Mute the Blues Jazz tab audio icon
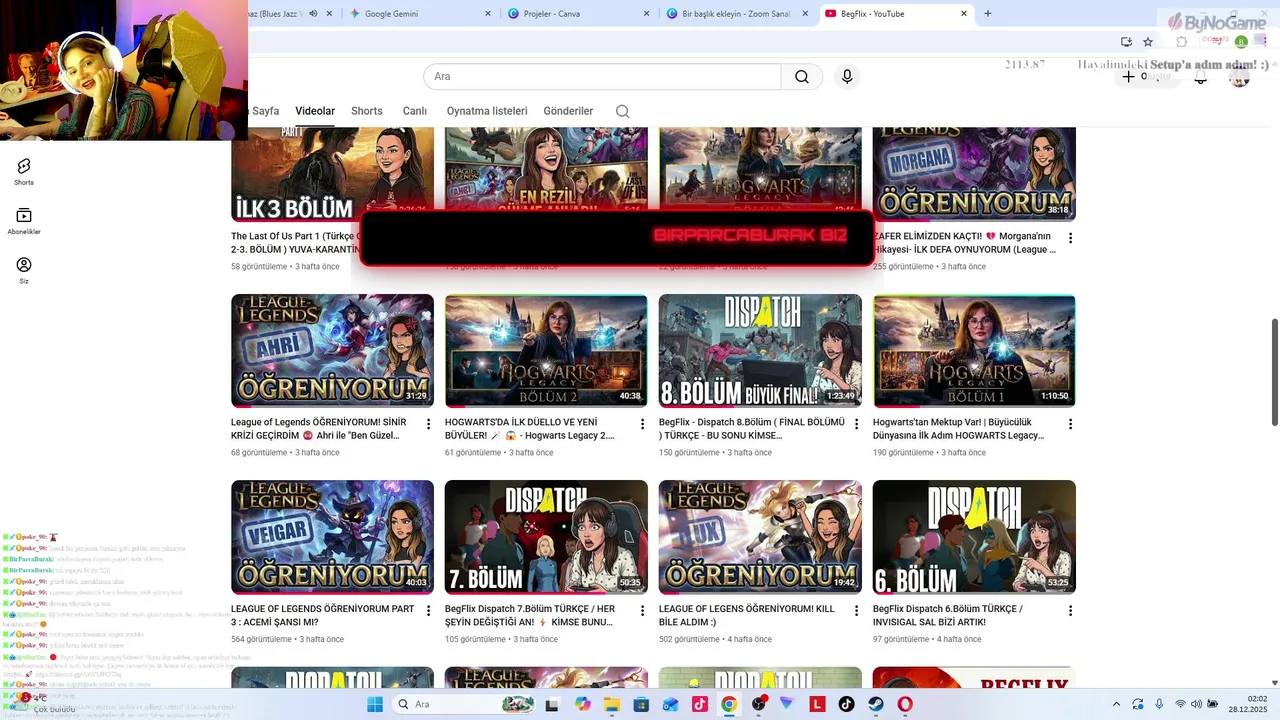 click(313, 14)
